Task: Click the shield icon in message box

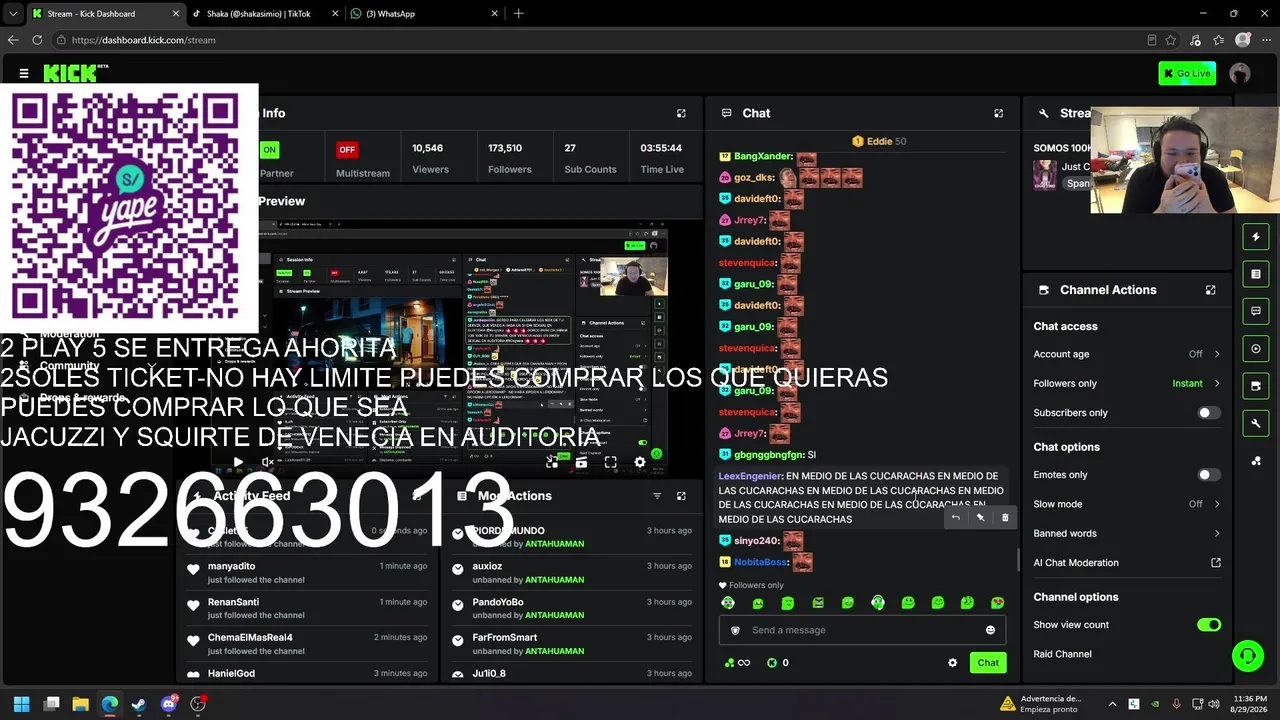Action: pyautogui.click(x=735, y=630)
